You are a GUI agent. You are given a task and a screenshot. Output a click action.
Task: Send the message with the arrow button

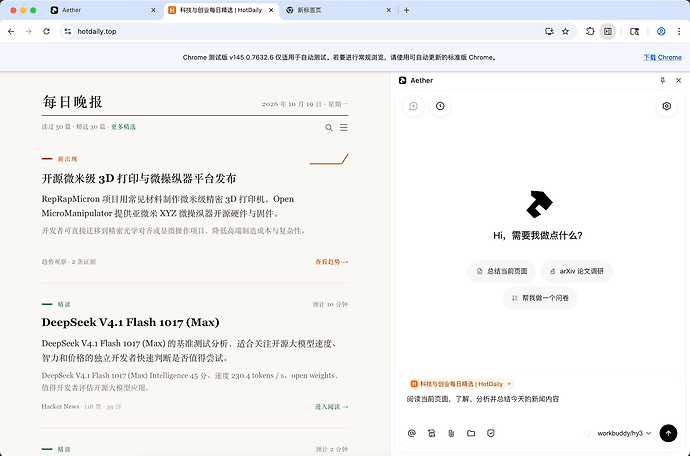tap(668, 433)
